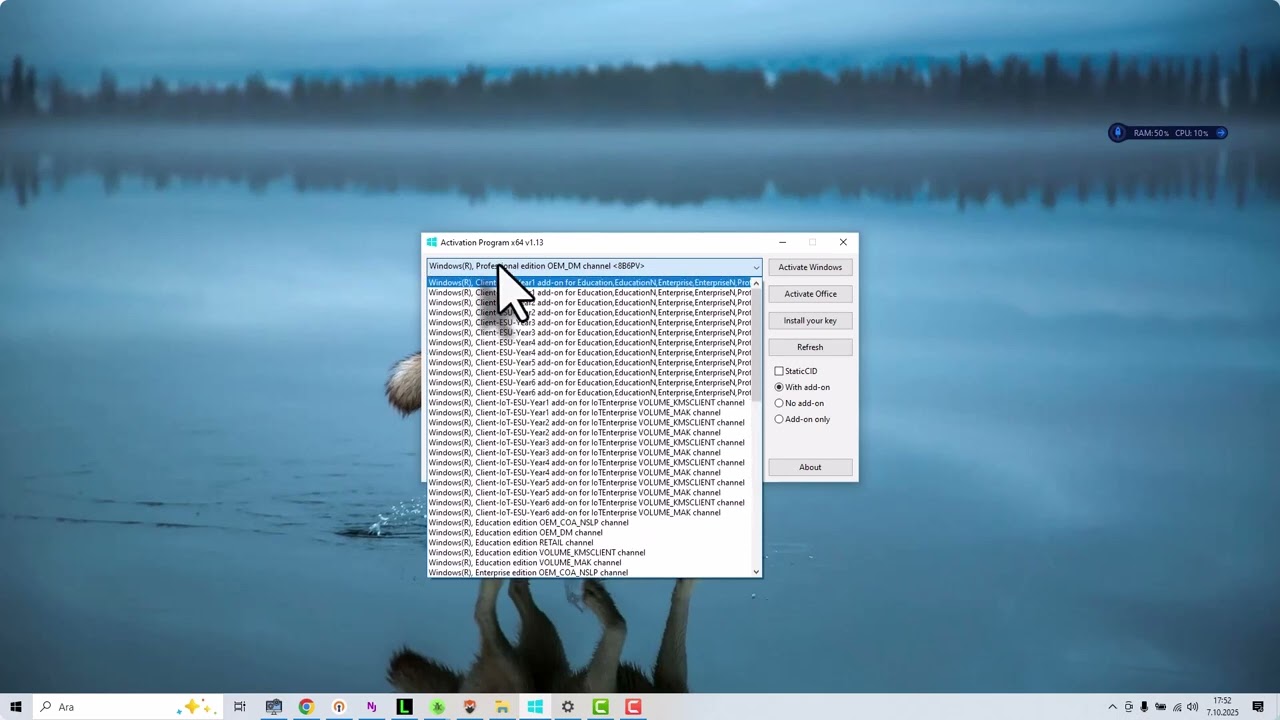Open the volume speaker tray icon
The width and height of the screenshot is (1280, 720).
point(1192,707)
